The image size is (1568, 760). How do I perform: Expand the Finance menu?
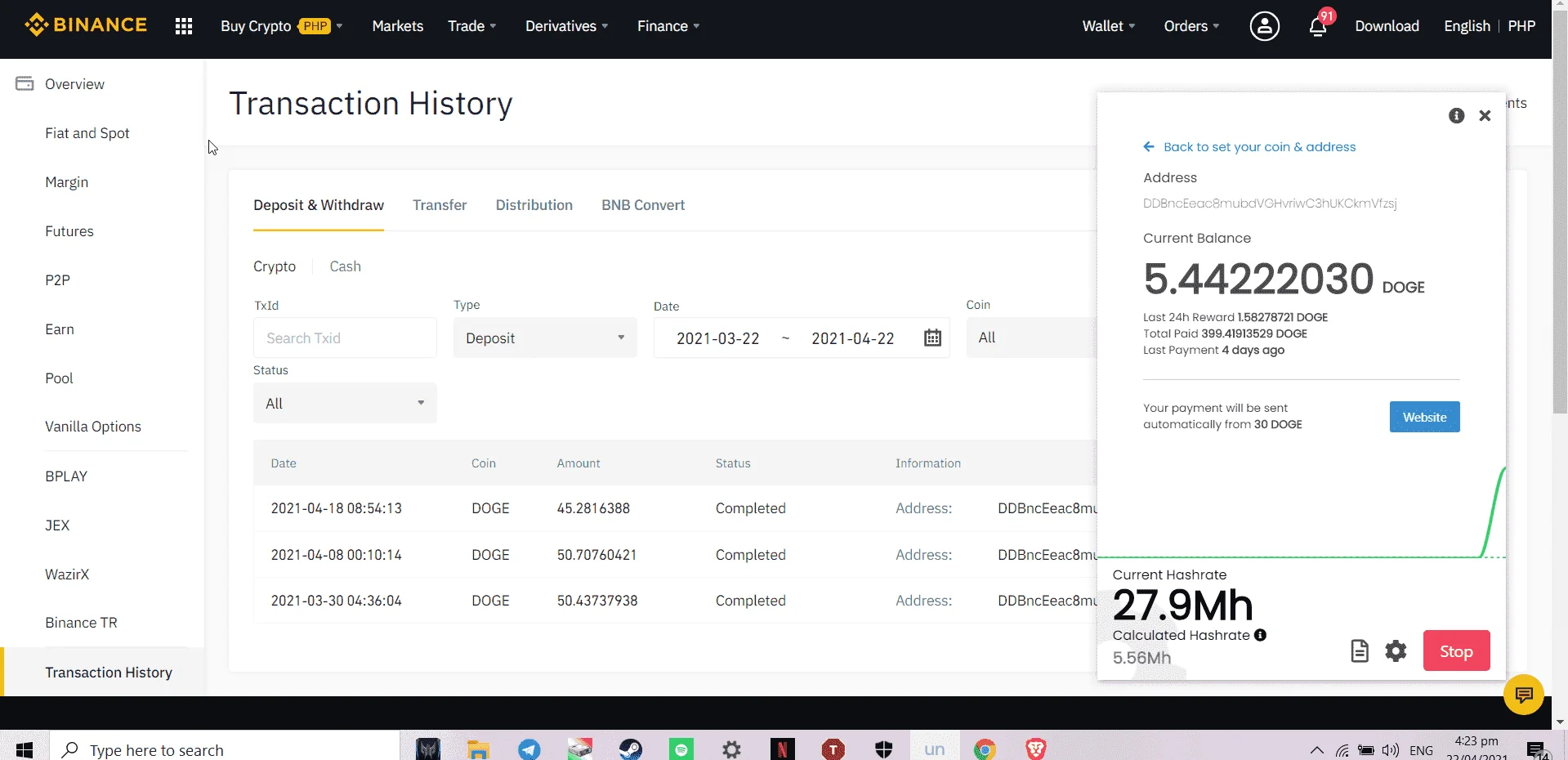tap(668, 26)
